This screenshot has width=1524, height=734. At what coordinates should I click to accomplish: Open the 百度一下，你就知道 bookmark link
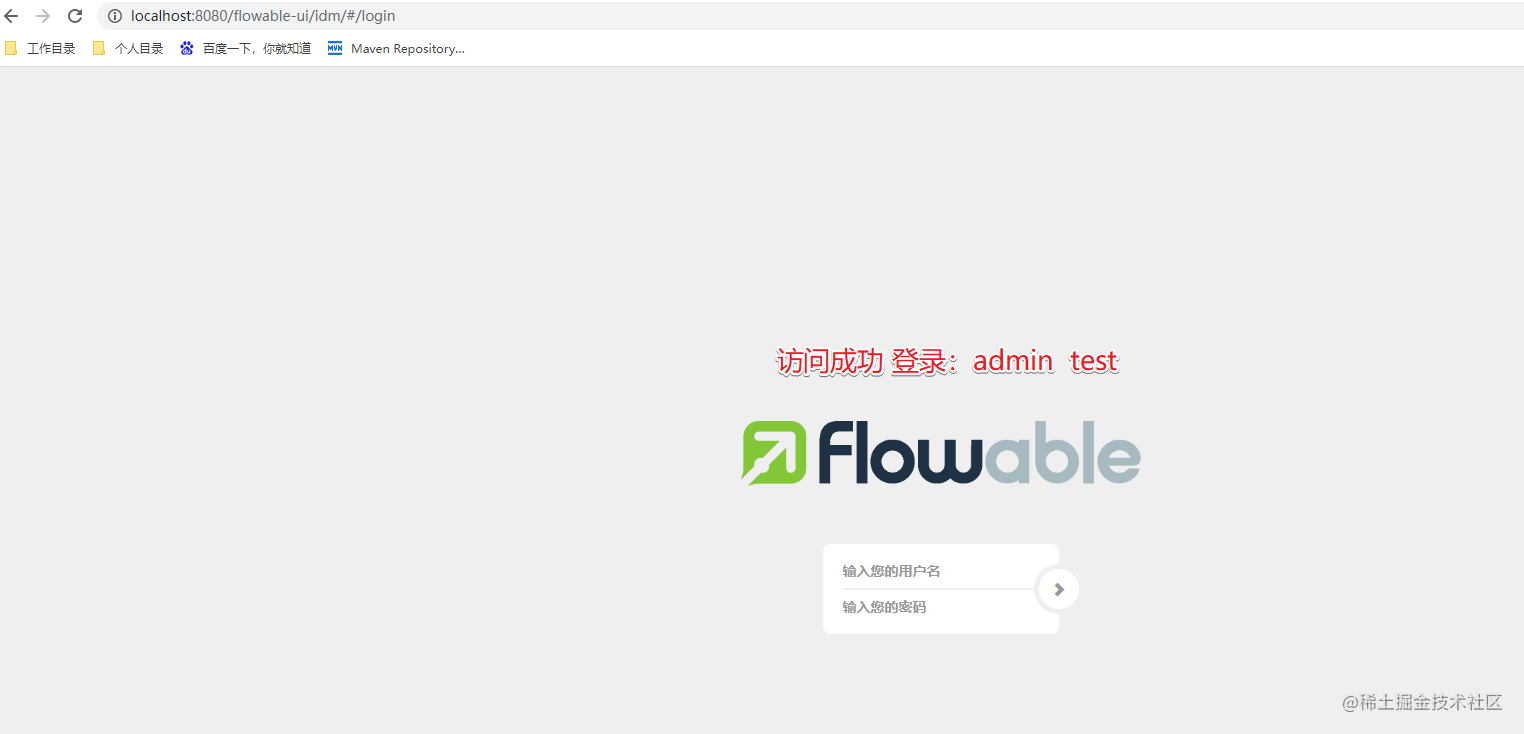[x=257, y=48]
